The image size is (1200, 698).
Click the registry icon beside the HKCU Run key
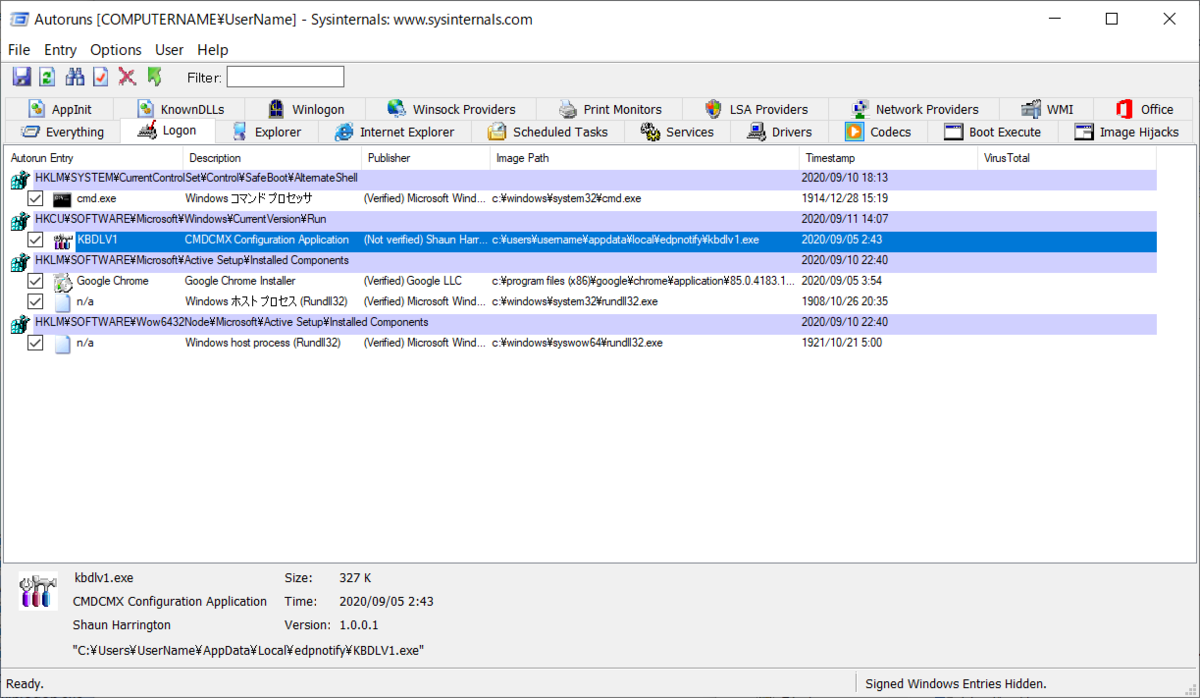(19, 220)
